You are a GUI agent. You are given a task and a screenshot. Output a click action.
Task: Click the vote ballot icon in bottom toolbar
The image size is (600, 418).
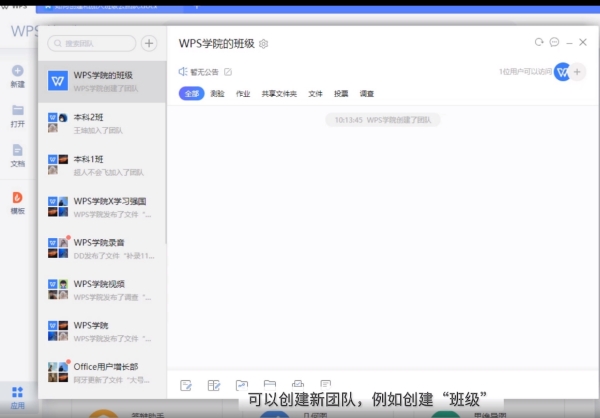click(x=298, y=384)
